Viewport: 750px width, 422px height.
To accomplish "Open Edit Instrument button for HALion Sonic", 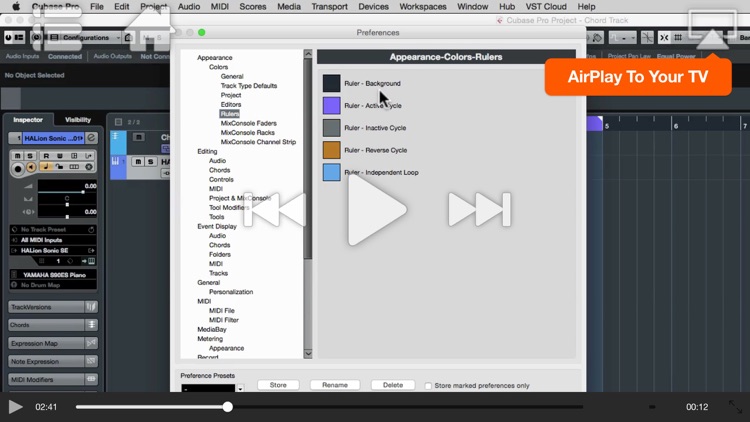I will click(91, 138).
